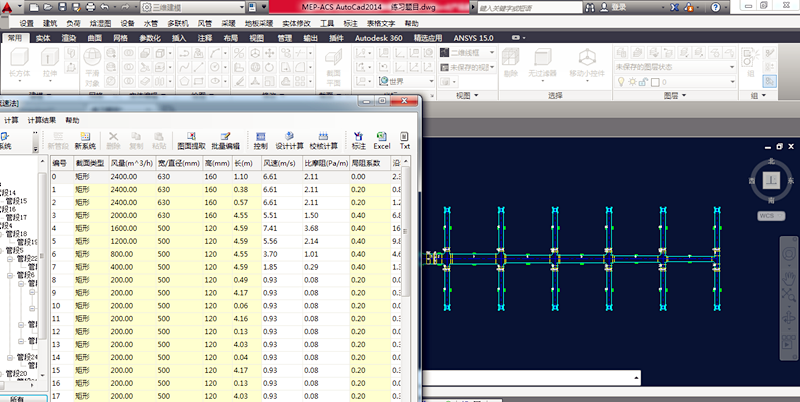
Task: Click the New file icon in quick access bar
Action: pyautogui.click(x=34, y=7)
